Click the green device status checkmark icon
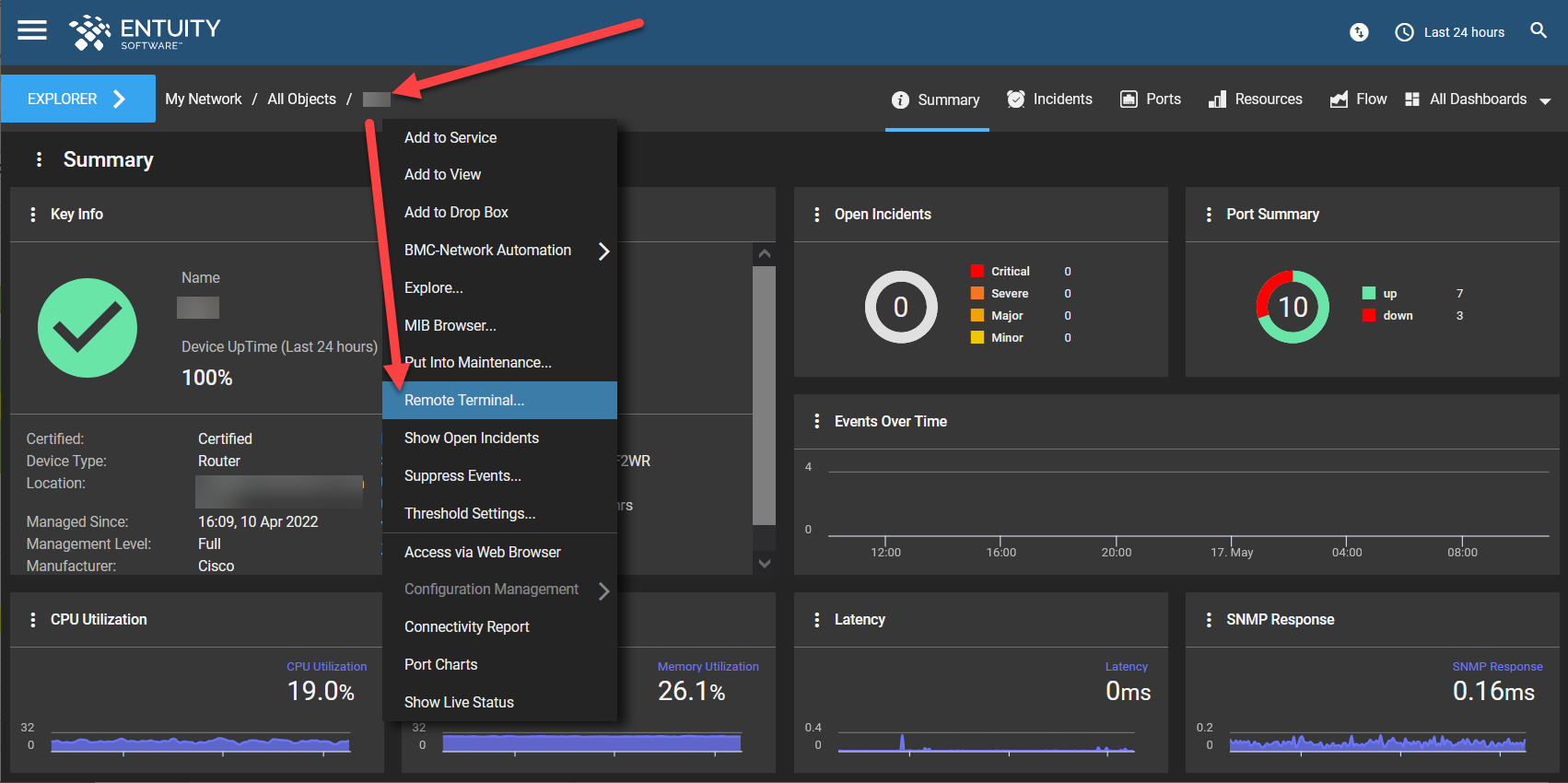This screenshot has height=783, width=1568. click(88, 328)
